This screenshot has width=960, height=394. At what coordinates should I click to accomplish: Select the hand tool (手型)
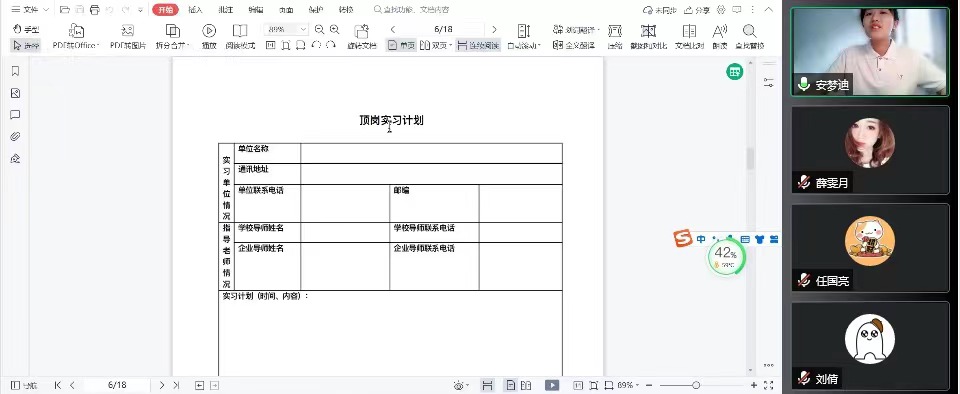coord(26,29)
